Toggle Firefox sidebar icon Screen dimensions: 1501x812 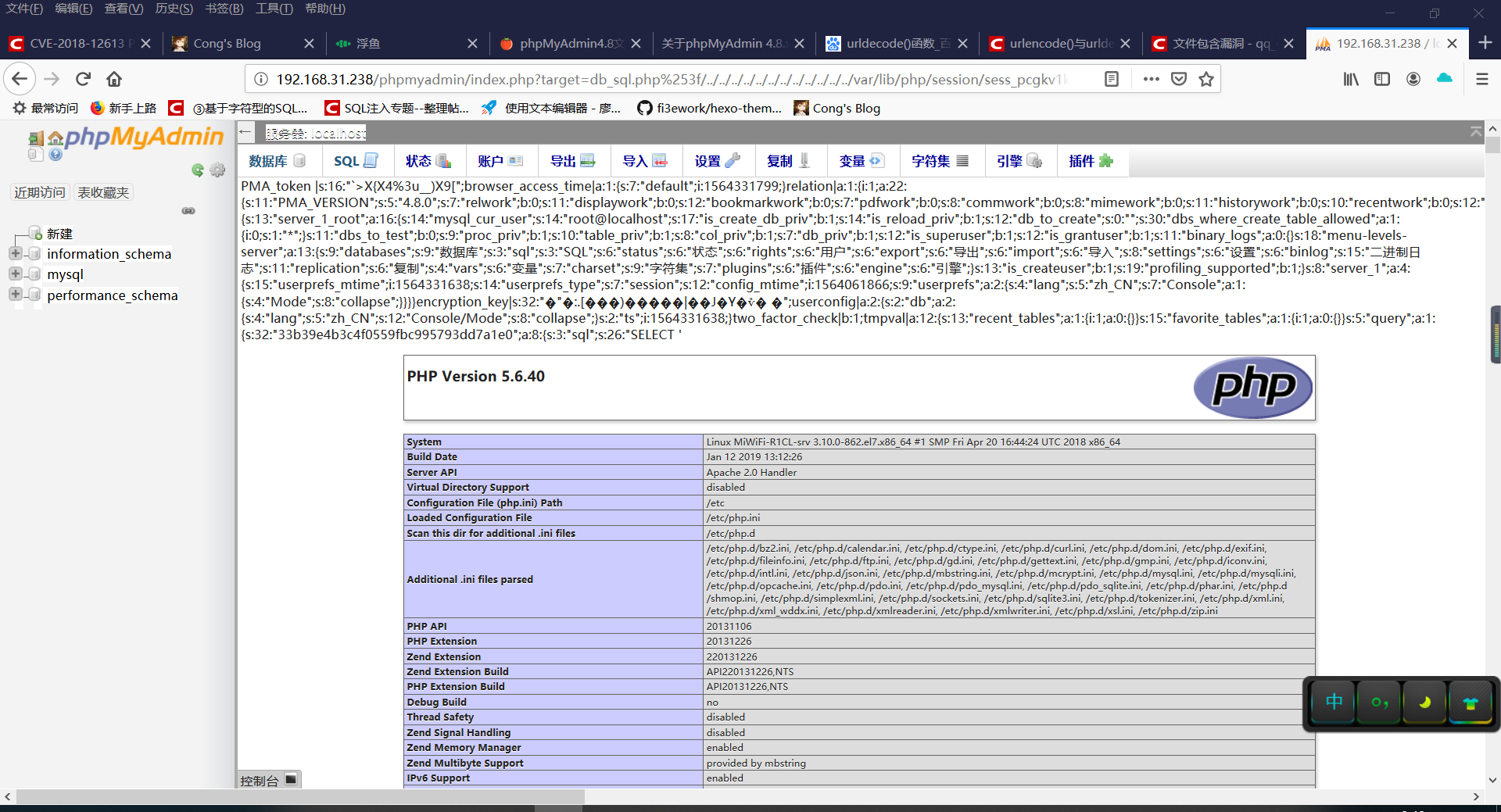(x=1382, y=79)
